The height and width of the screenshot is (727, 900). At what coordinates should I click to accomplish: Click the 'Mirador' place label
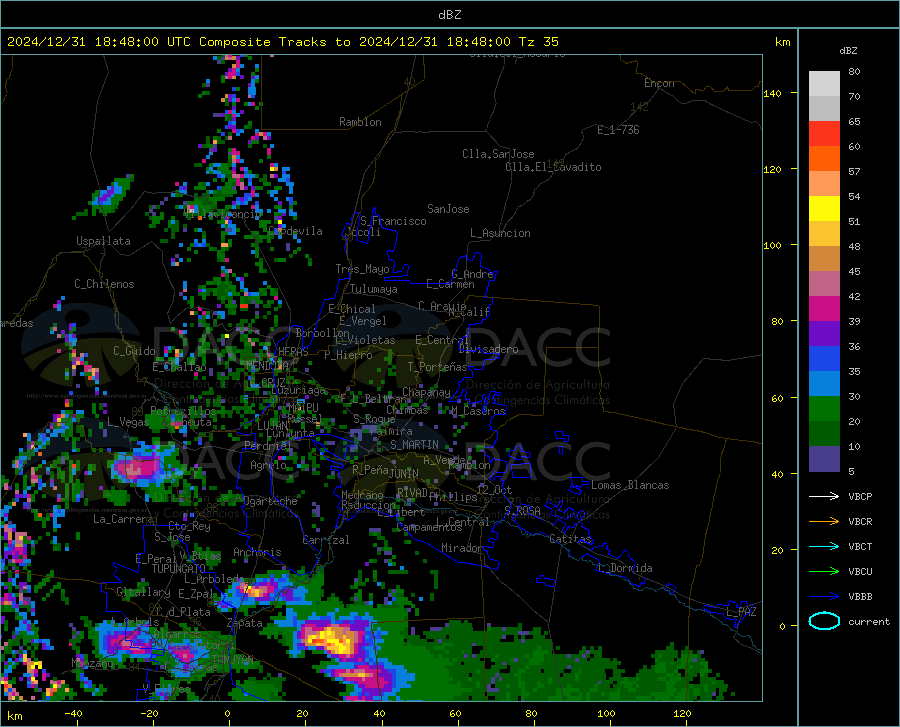(462, 548)
